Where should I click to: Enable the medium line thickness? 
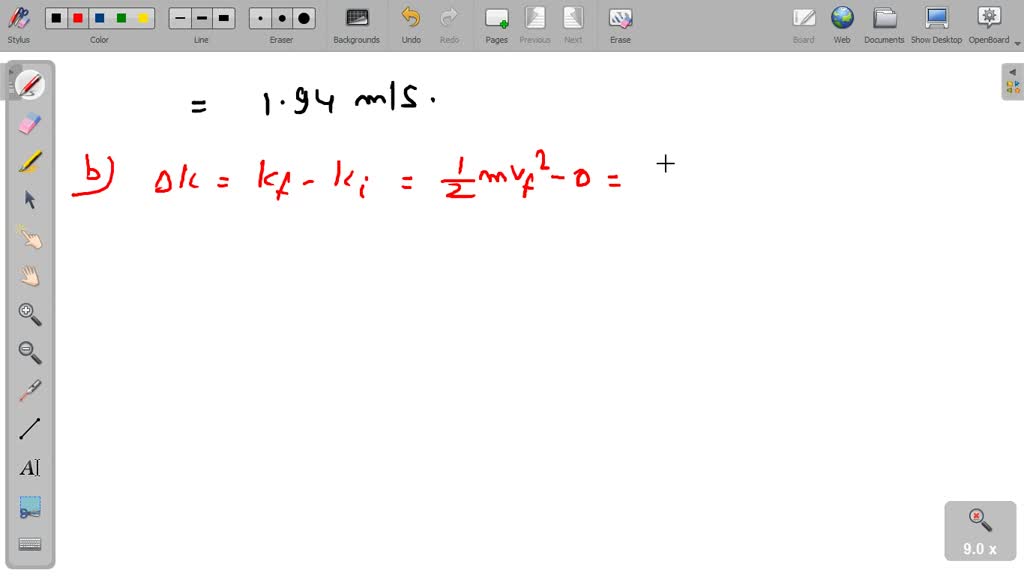tap(200, 17)
